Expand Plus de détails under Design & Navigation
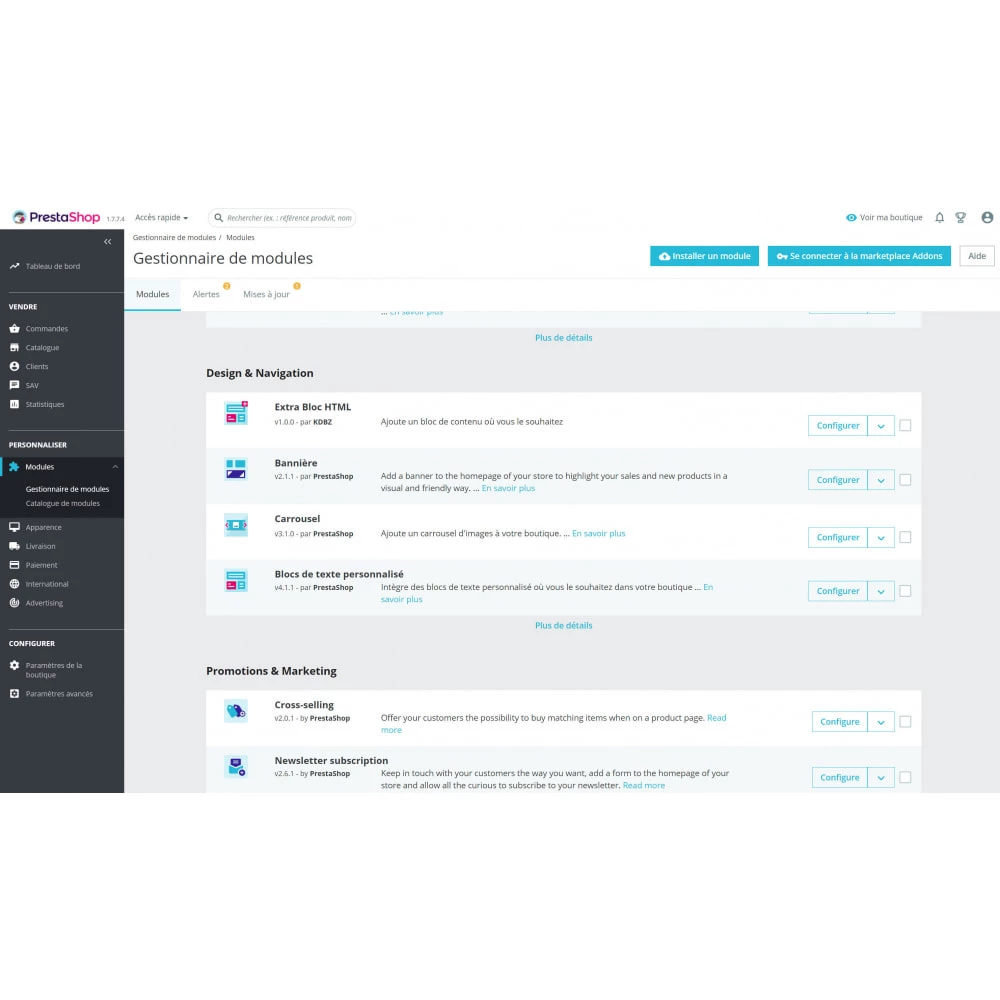Image resolution: width=1000 pixels, height=1000 pixels. pyautogui.click(x=563, y=626)
